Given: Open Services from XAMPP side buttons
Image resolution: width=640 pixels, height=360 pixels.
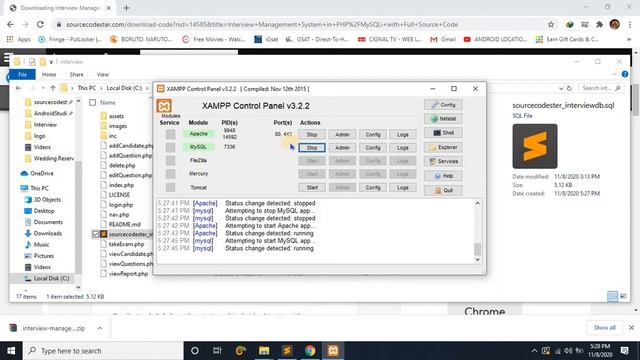Looking at the screenshot, I should coord(443,162).
